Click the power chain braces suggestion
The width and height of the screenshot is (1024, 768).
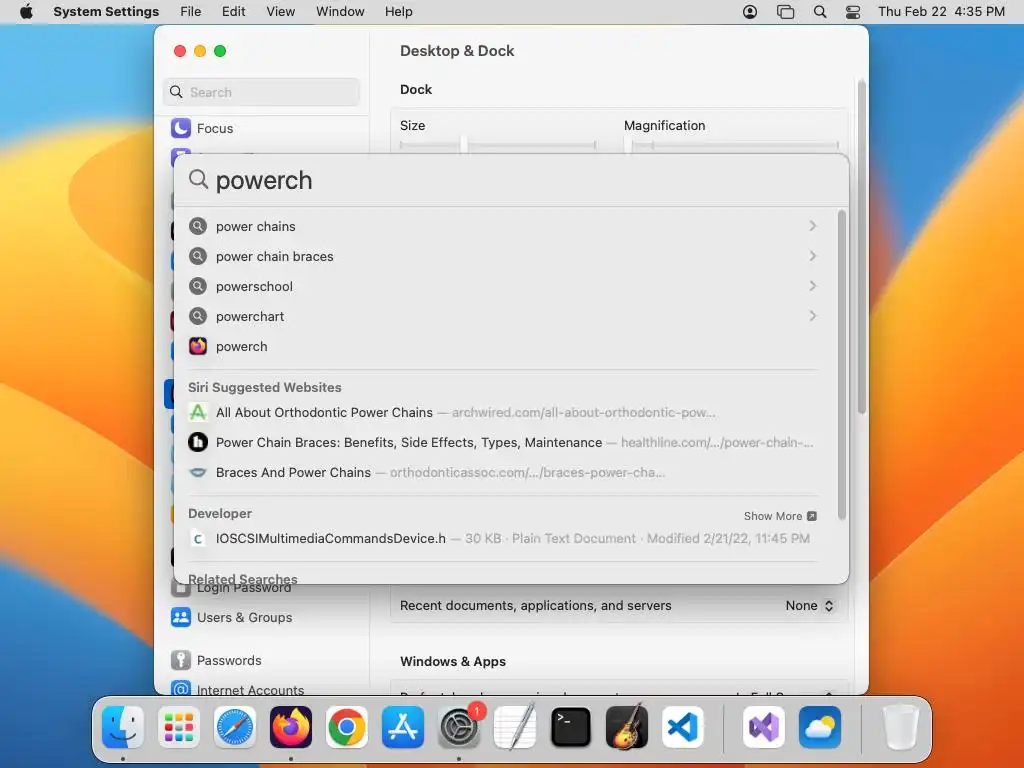click(x=274, y=256)
